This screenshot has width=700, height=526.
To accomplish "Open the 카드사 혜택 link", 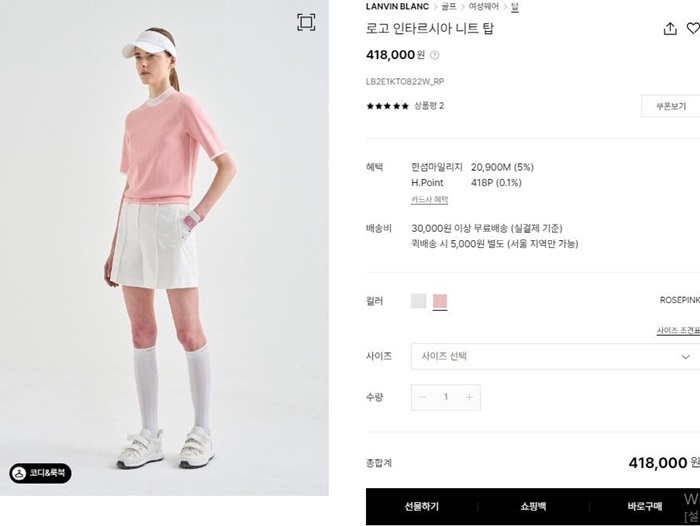I will click(429, 200).
